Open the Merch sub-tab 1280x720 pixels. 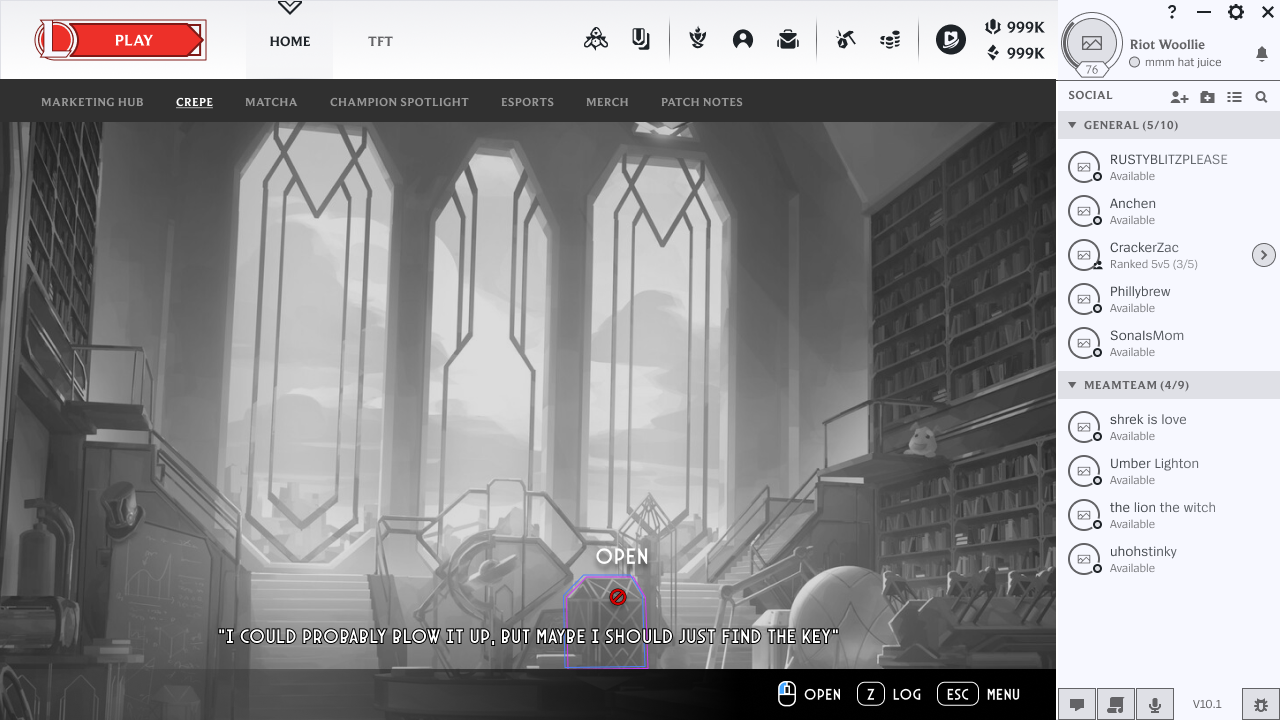click(607, 102)
